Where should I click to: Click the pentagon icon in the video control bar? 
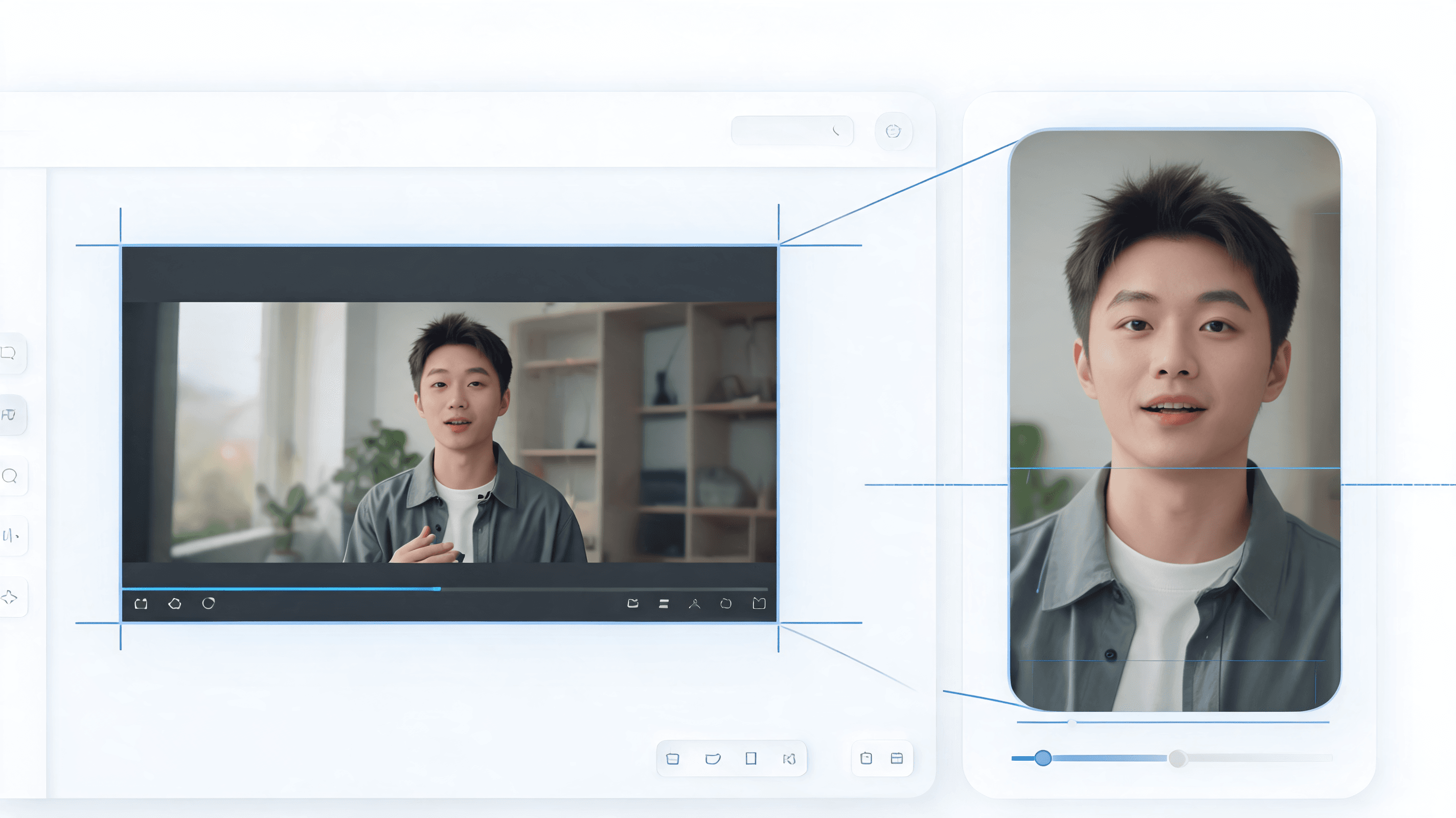175,604
